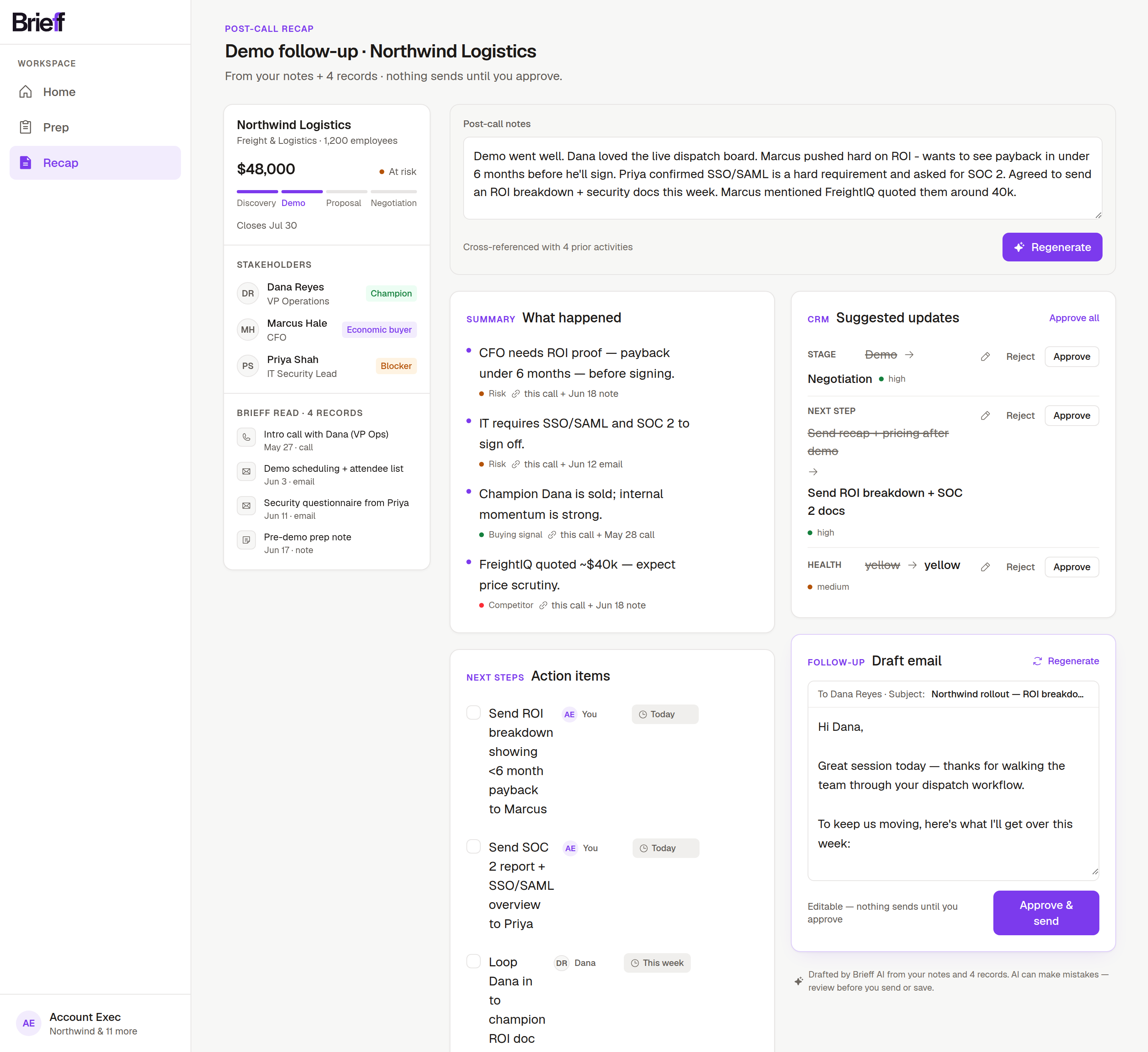Click the This week due chip

pyautogui.click(x=657, y=963)
